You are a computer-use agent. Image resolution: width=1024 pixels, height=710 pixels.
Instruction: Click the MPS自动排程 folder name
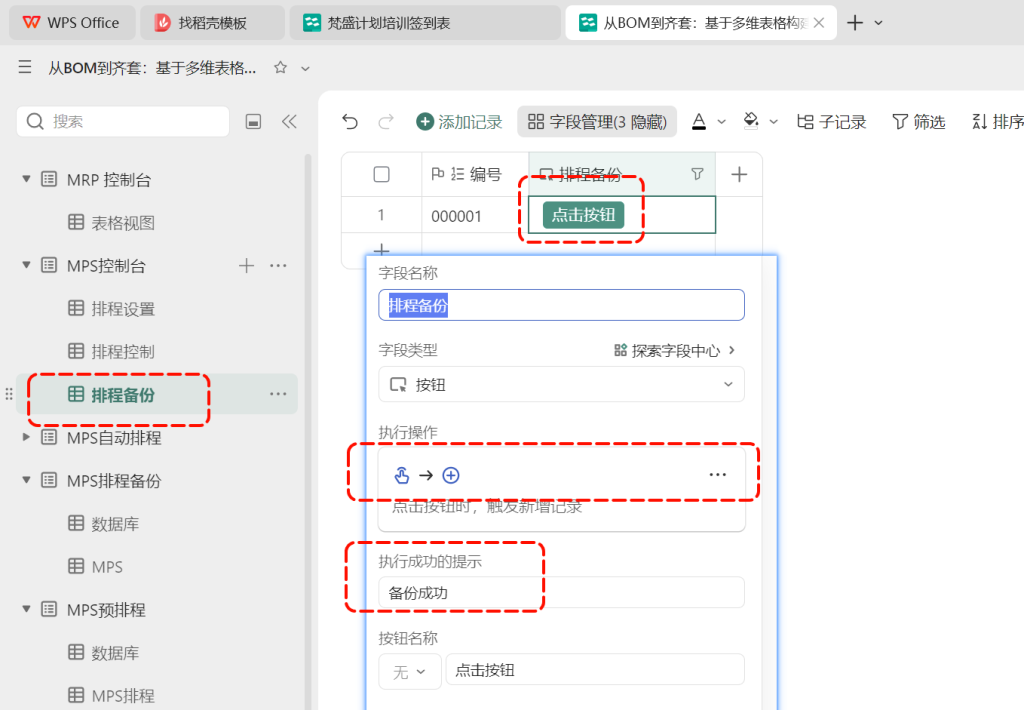tap(114, 437)
